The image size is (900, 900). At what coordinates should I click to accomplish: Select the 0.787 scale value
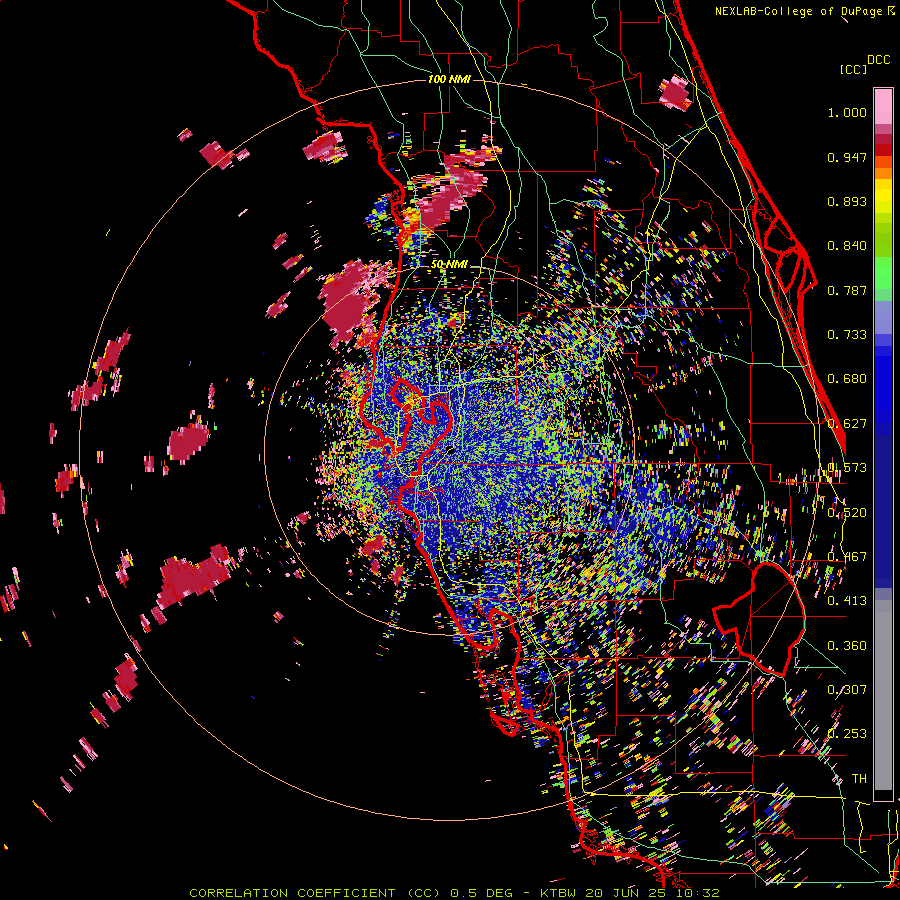coord(847,290)
